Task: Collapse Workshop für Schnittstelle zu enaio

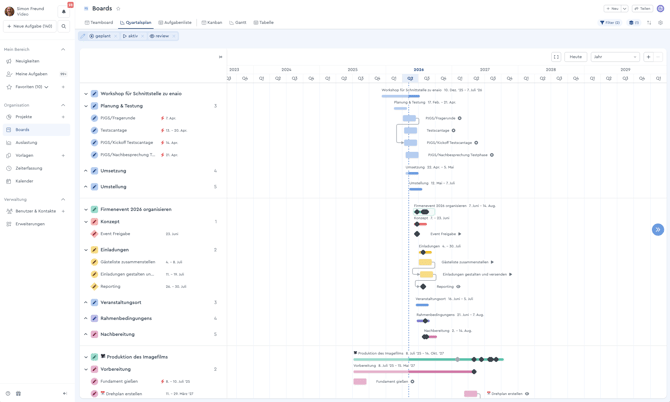Action: pyautogui.click(x=85, y=94)
